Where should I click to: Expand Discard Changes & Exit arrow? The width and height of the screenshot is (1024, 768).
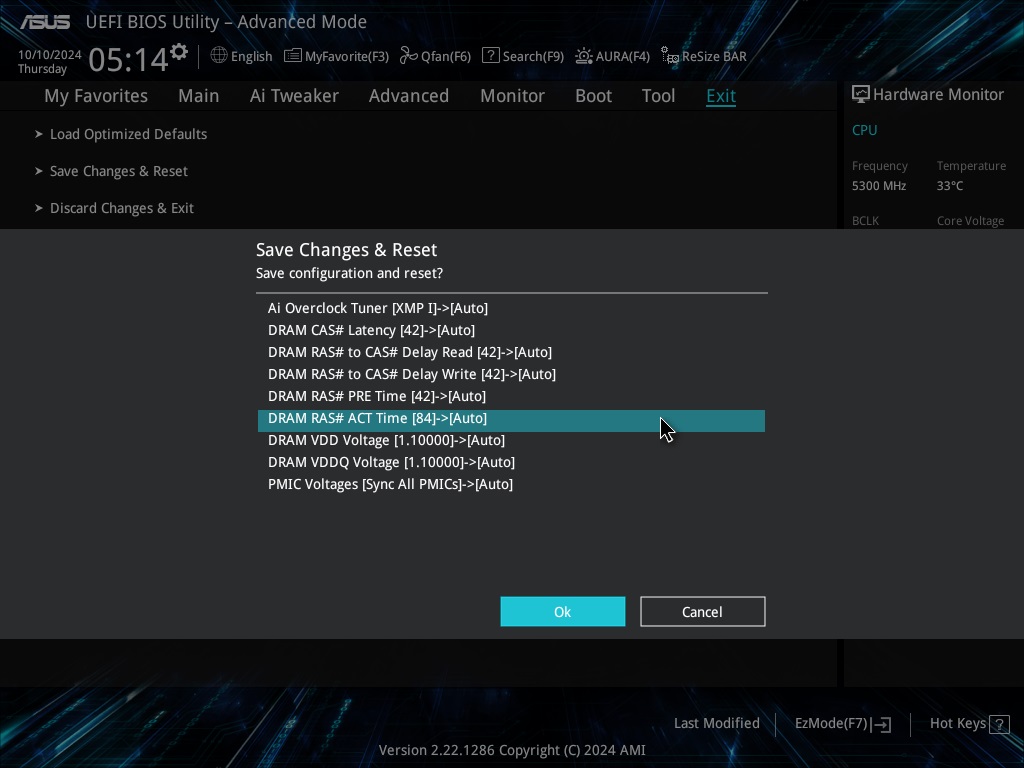(x=39, y=208)
